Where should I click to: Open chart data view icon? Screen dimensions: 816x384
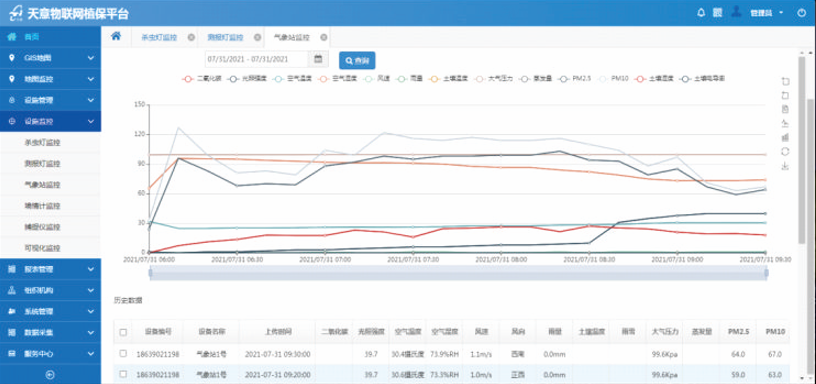(786, 109)
